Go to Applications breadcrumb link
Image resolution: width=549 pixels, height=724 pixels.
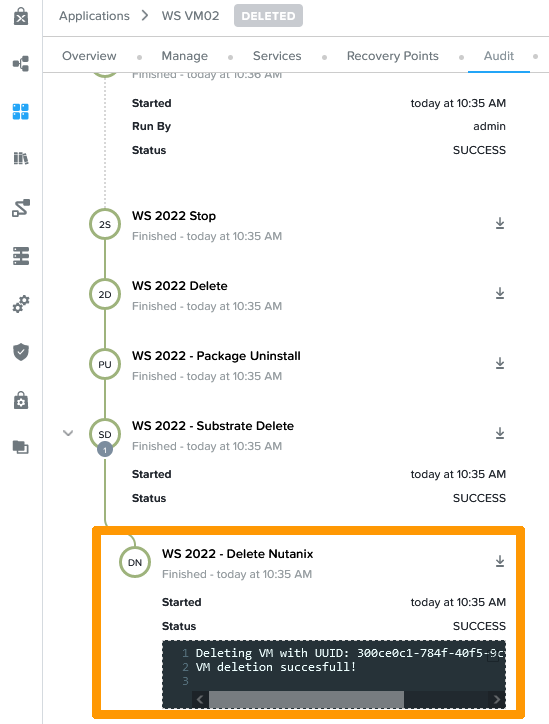(94, 16)
